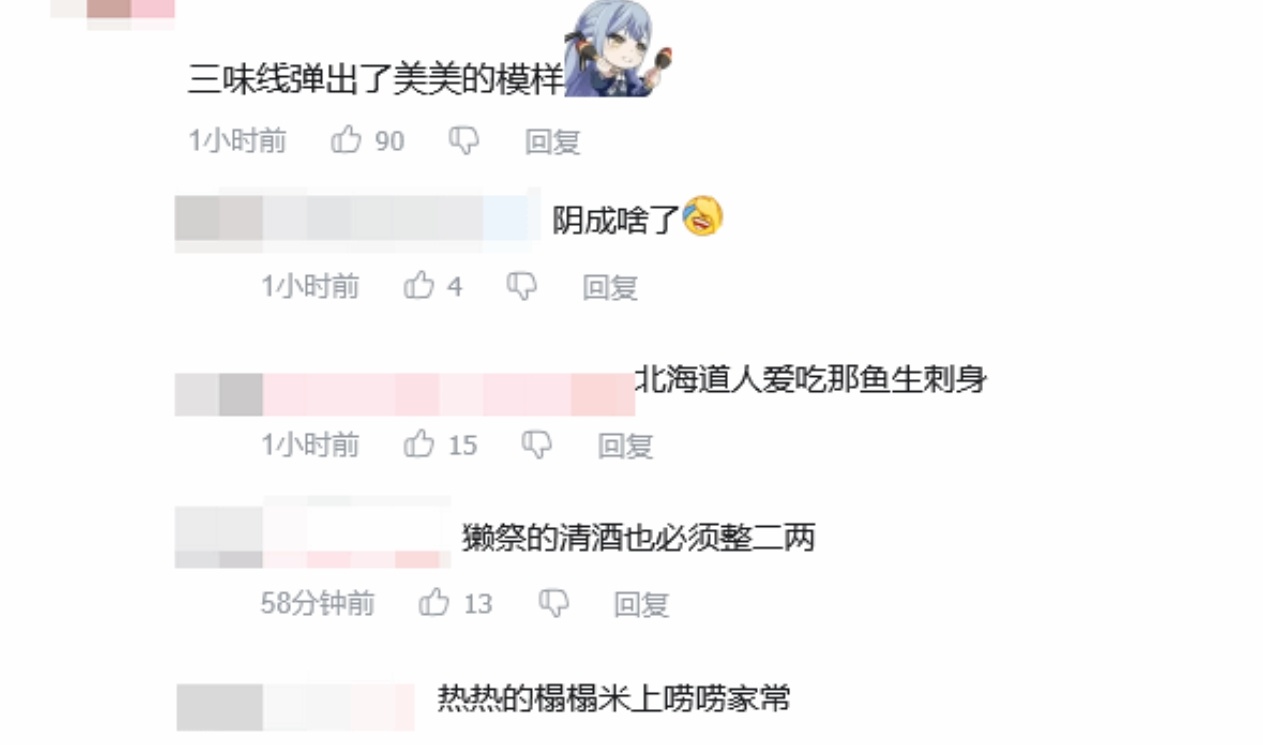The height and width of the screenshot is (745, 1263).
Task: Click the 58分钟前 timestamp
Action: [x=318, y=603]
